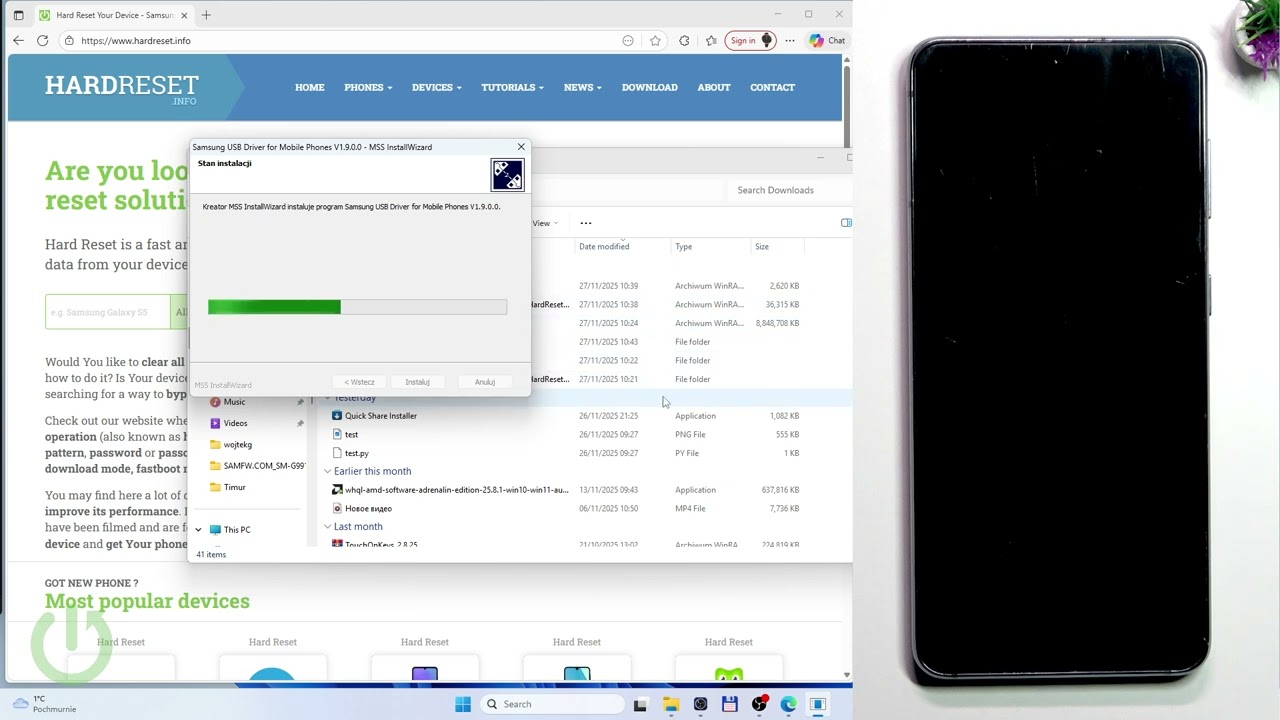Click the installation progress bar
Image resolution: width=1280 pixels, height=720 pixels.
357,307
